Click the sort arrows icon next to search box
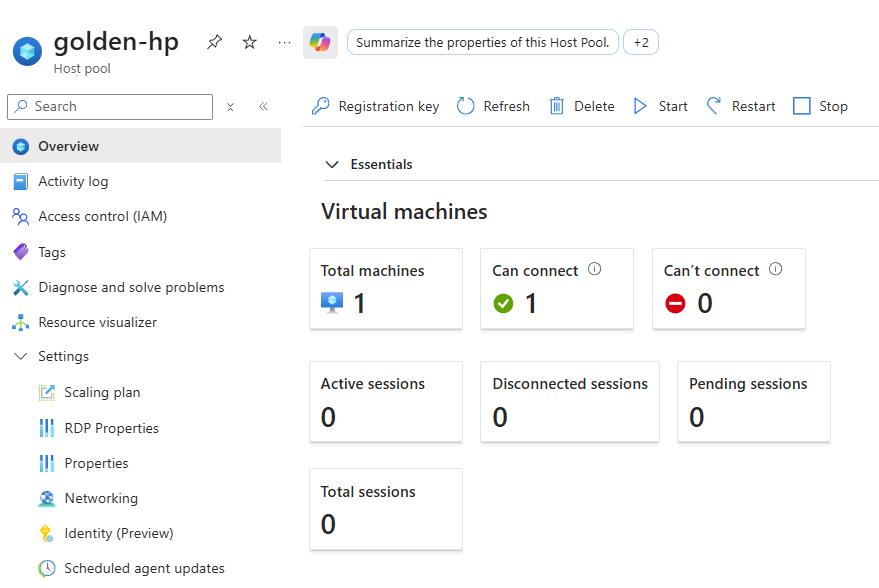The image size is (879, 588). pos(230,107)
